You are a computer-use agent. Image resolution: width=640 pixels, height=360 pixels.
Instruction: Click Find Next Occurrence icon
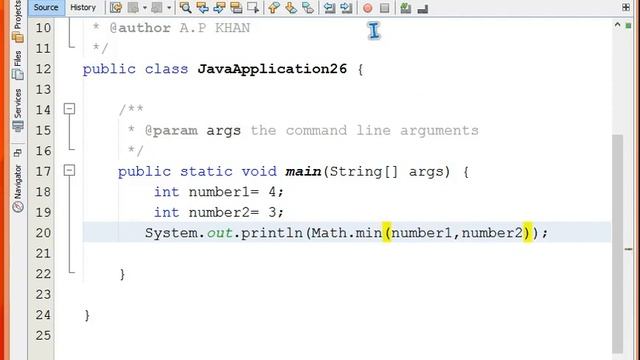click(219, 7)
